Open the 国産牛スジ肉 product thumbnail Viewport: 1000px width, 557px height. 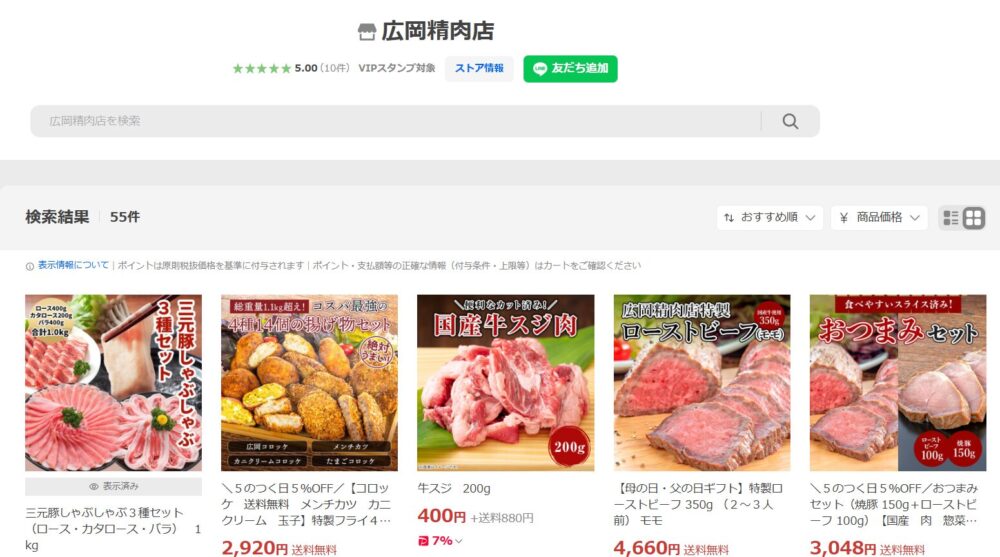coord(506,383)
